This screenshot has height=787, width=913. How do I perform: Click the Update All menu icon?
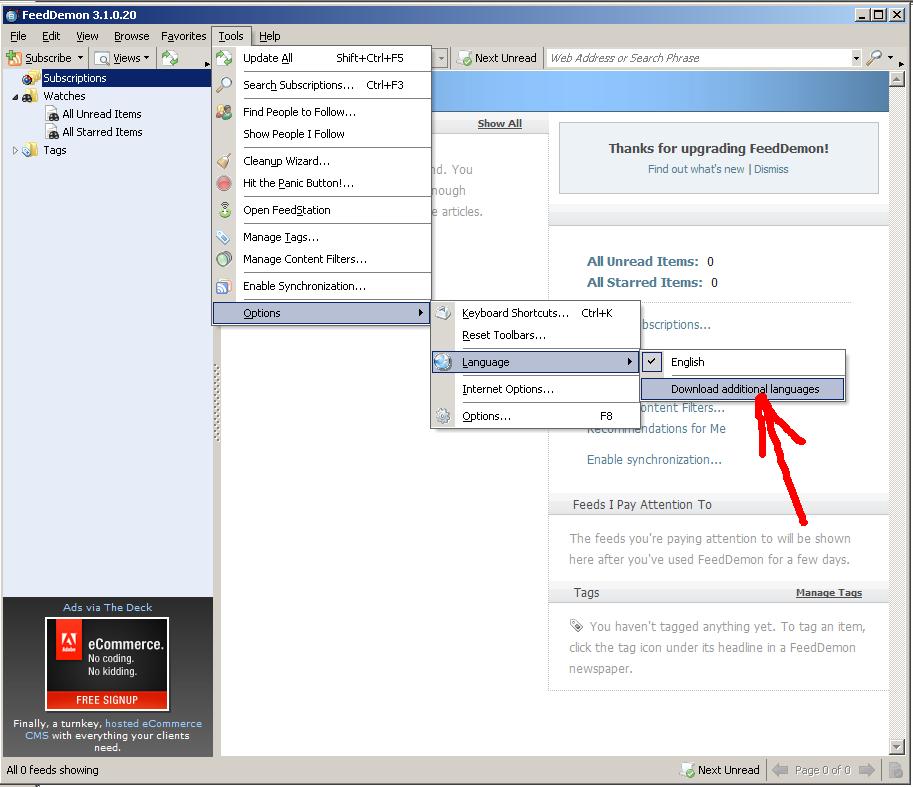point(224,58)
